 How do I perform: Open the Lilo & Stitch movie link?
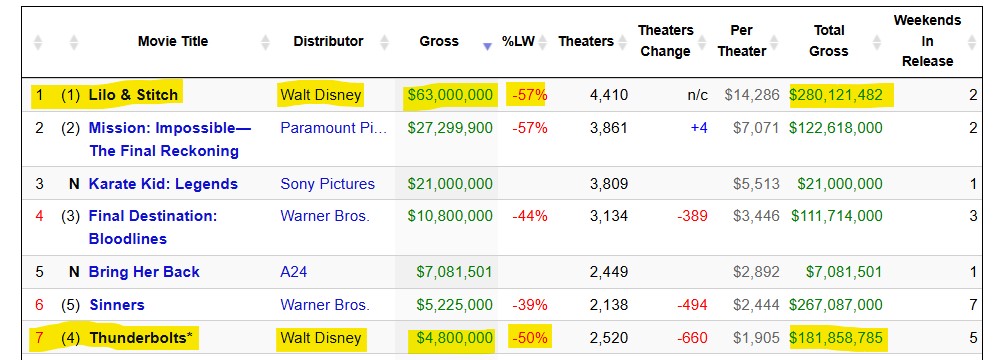click(x=133, y=95)
